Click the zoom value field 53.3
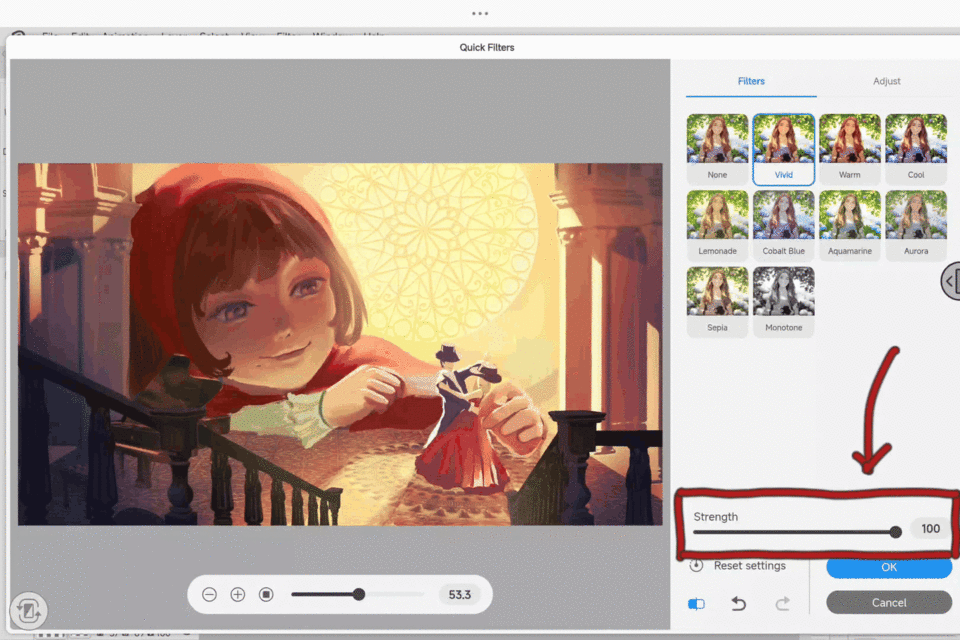Viewport: 960px width, 640px height. (459, 595)
